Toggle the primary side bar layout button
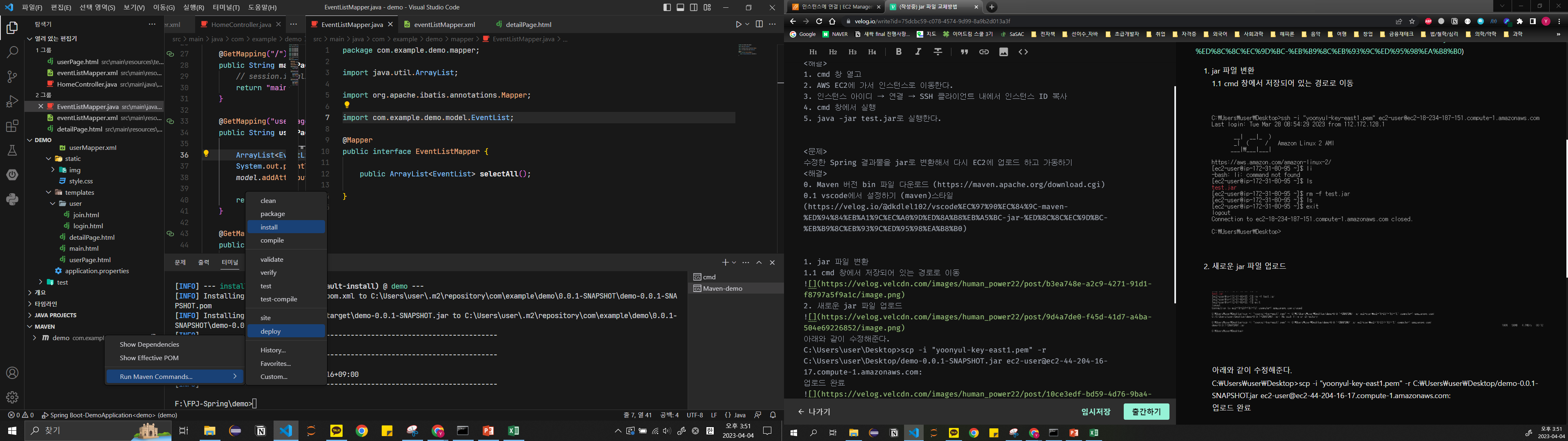 point(667,7)
